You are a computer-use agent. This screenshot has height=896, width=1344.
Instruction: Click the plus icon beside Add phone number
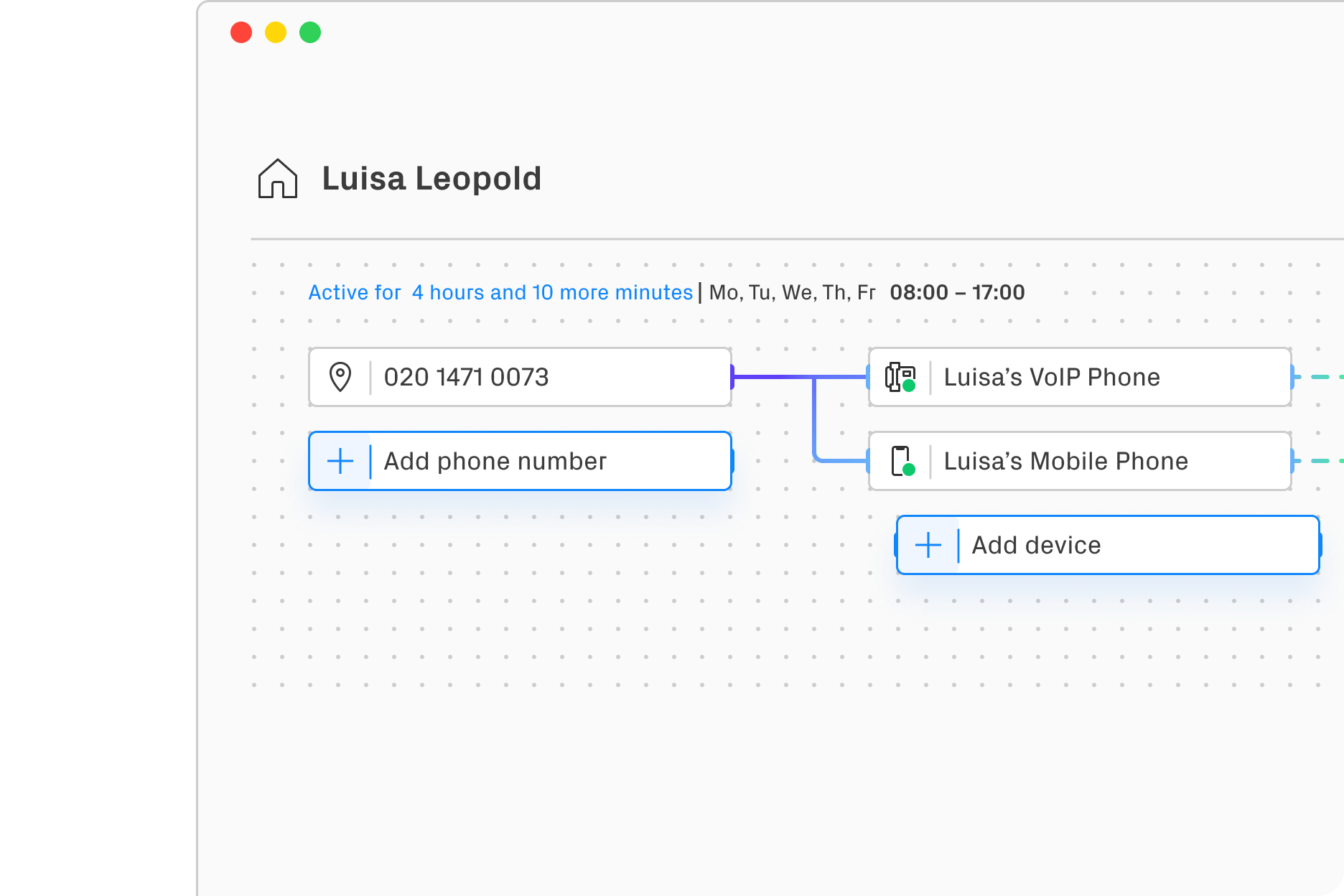click(340, 461)
